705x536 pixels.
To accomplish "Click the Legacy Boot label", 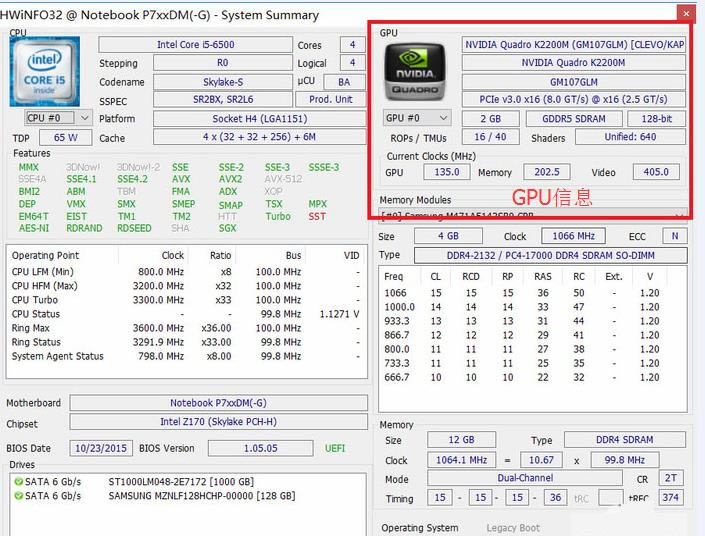I will click(513, 528).
